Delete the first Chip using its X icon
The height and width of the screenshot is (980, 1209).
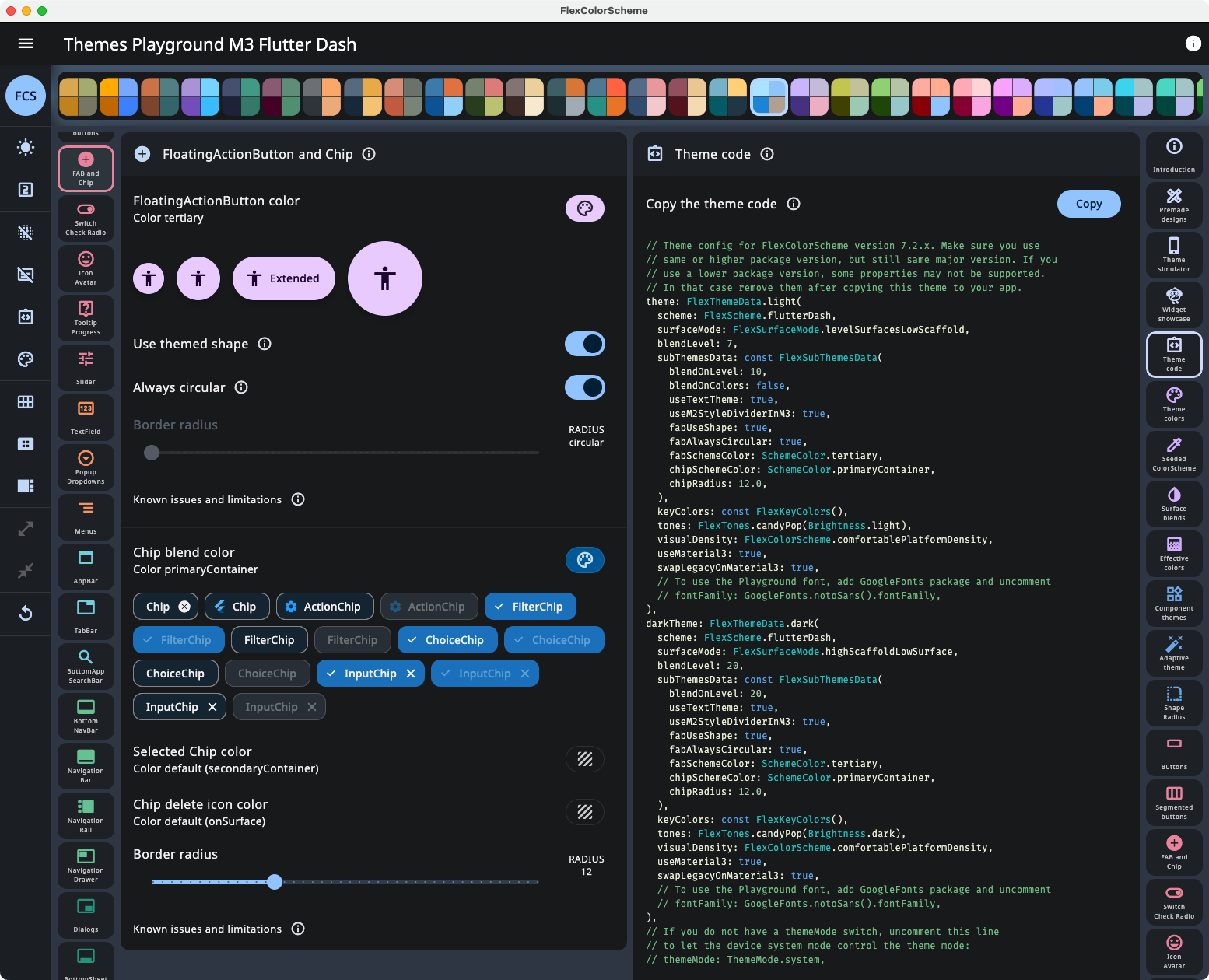(x=184, y=607)
